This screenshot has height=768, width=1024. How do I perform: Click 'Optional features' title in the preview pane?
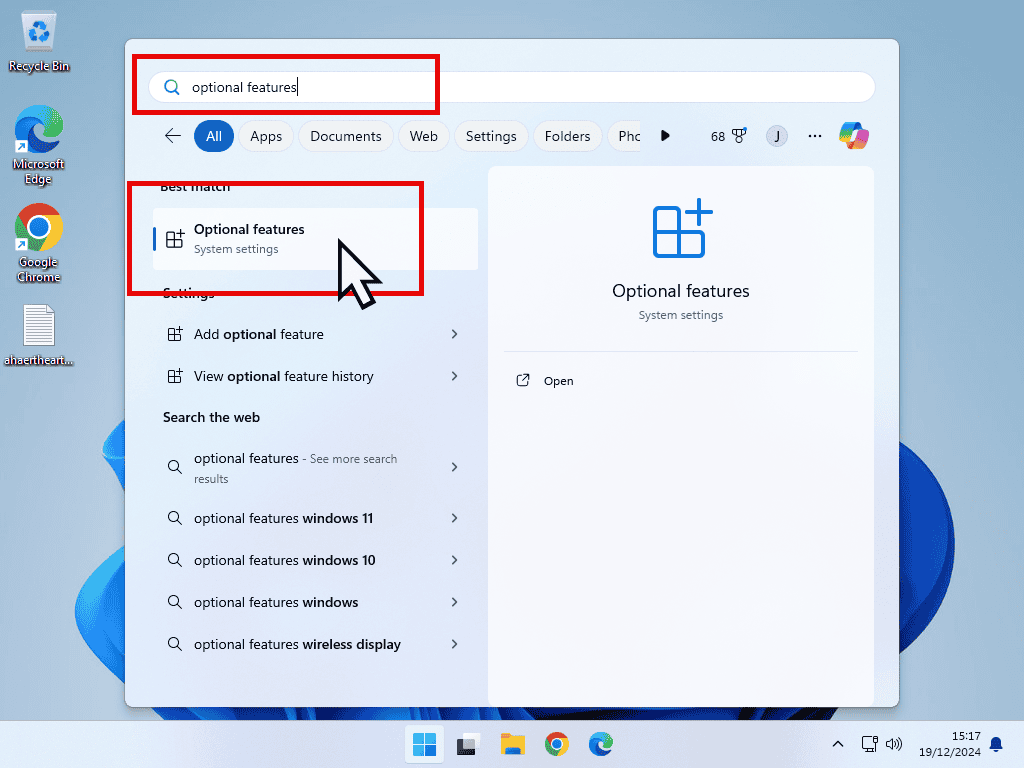point(680,291)
